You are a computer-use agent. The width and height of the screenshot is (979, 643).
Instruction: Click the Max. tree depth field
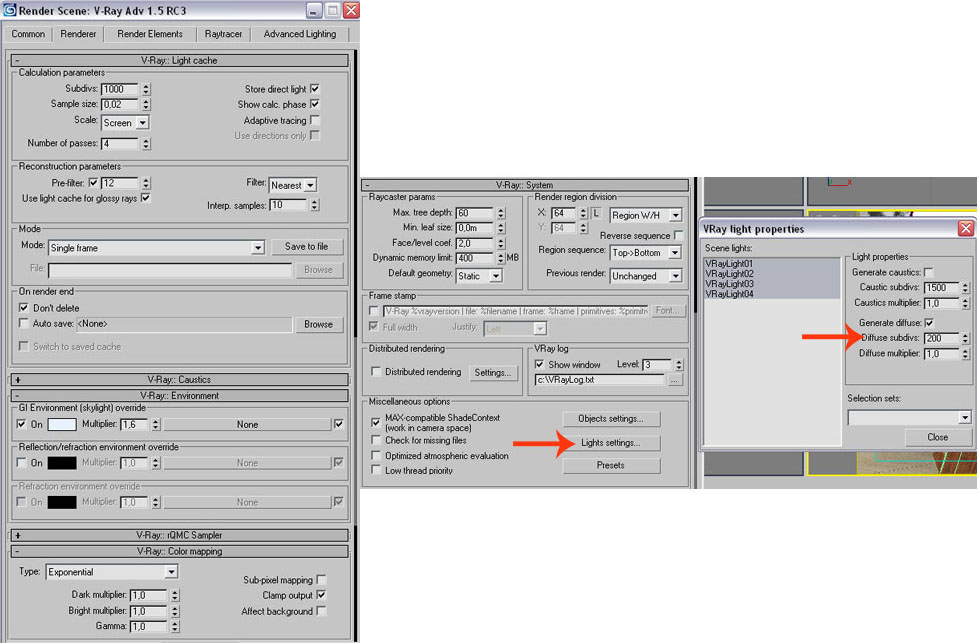point(475,213)
